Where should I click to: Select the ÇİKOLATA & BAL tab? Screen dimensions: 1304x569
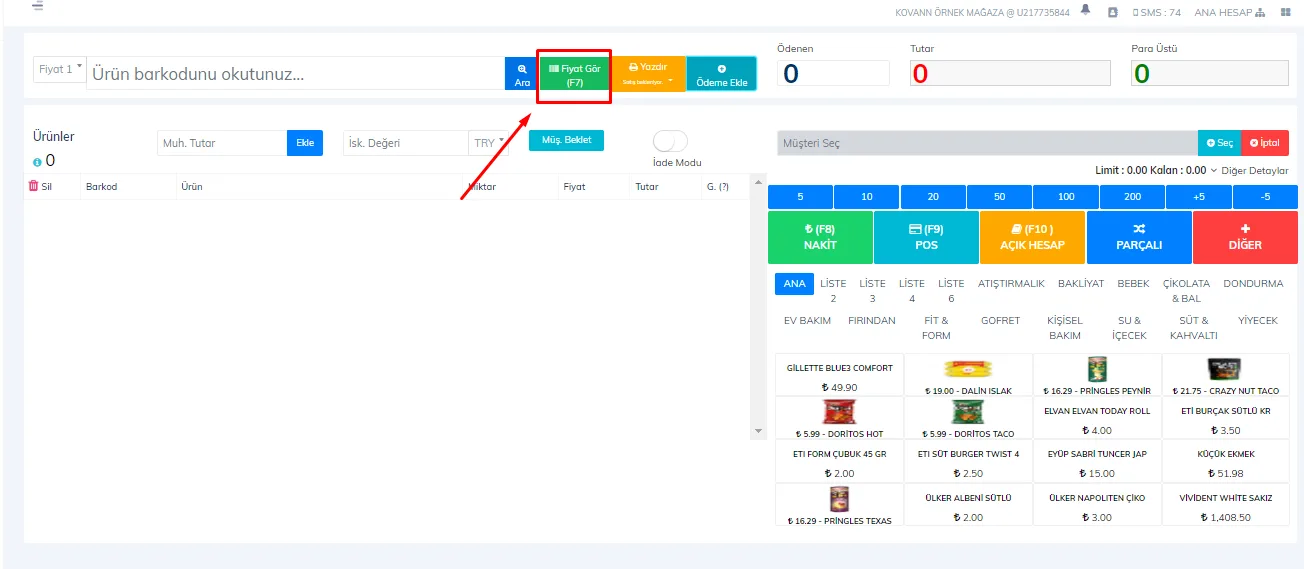(x=1186, y=291)
